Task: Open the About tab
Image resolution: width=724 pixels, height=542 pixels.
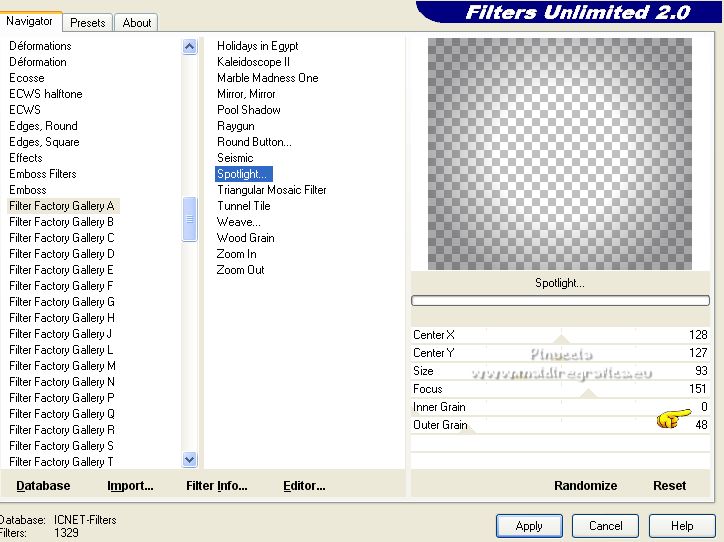Action: [137, 23]
